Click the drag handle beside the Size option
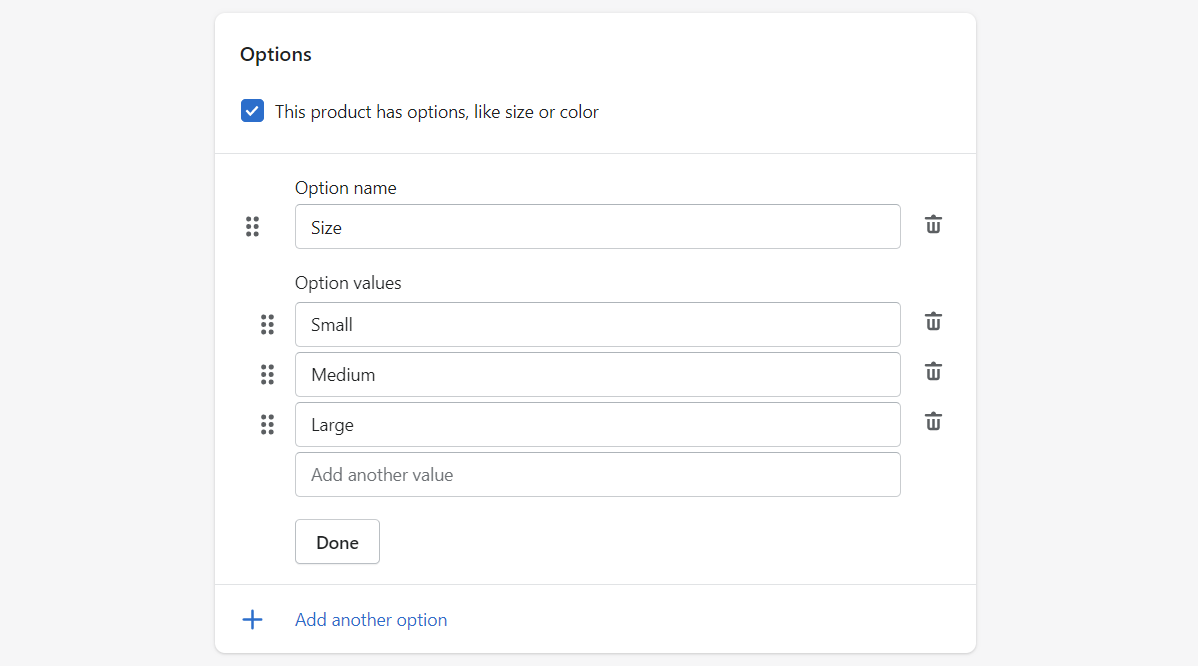This screenshot has height=666, width=1198. [x=252, y=227]
